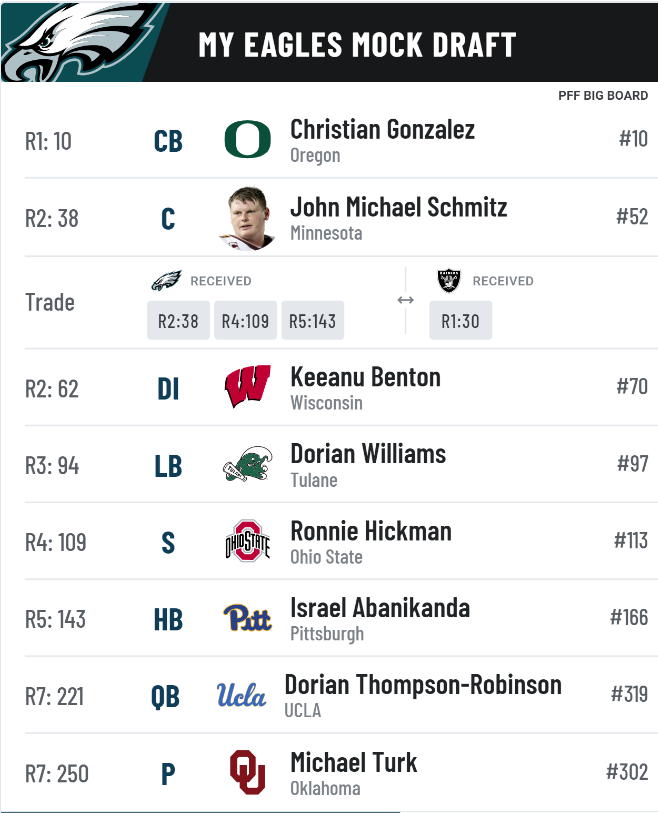The width and height of the screenshot is (658, 813).
Task: Click John Michael Schmitz's headshot photo
Action: coord(247,217)
